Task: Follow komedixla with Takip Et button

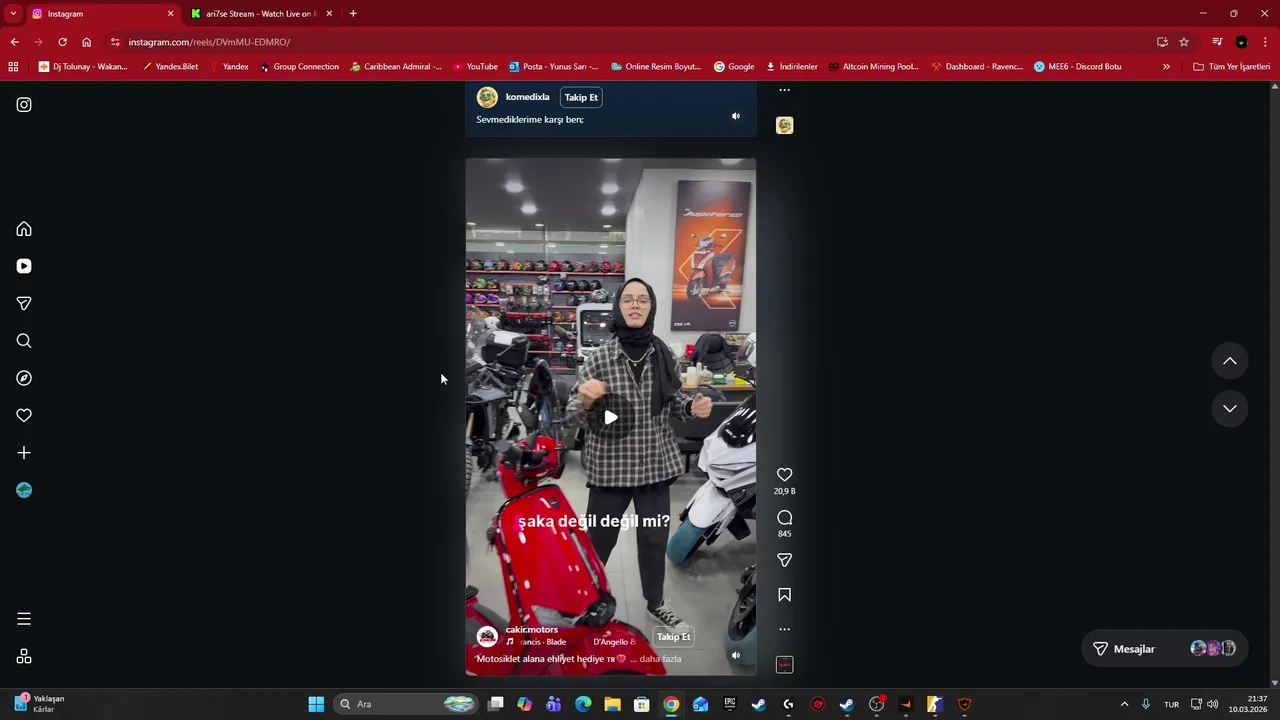Action: (581, 97)
